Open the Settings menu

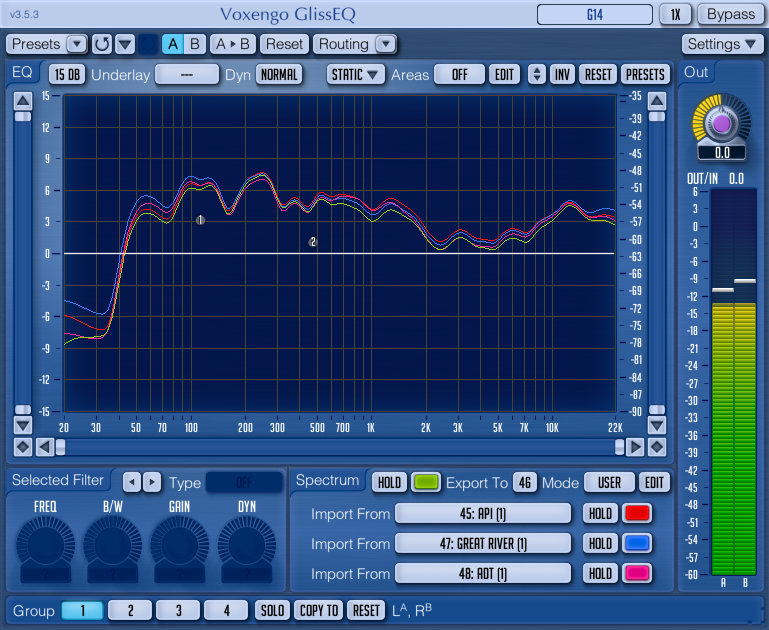[722, 44]
